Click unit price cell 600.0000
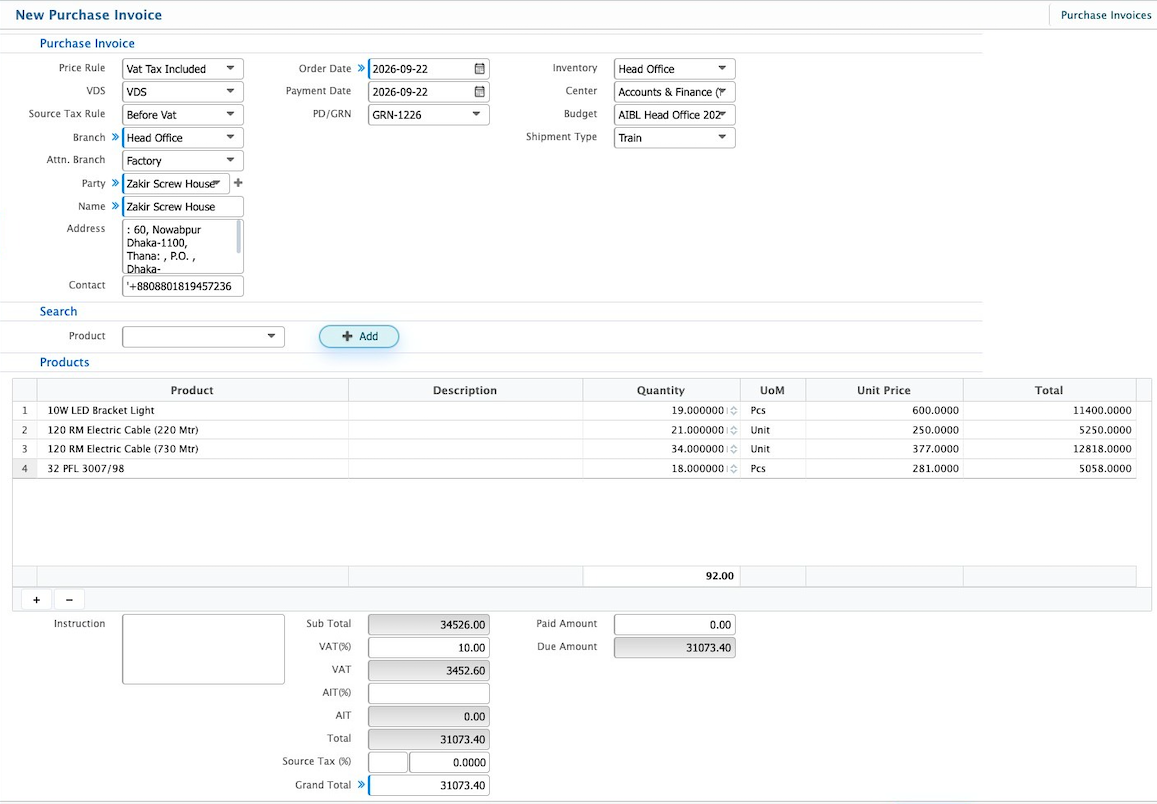This screenshot has height=804, width=1157. tap(884, 411)
